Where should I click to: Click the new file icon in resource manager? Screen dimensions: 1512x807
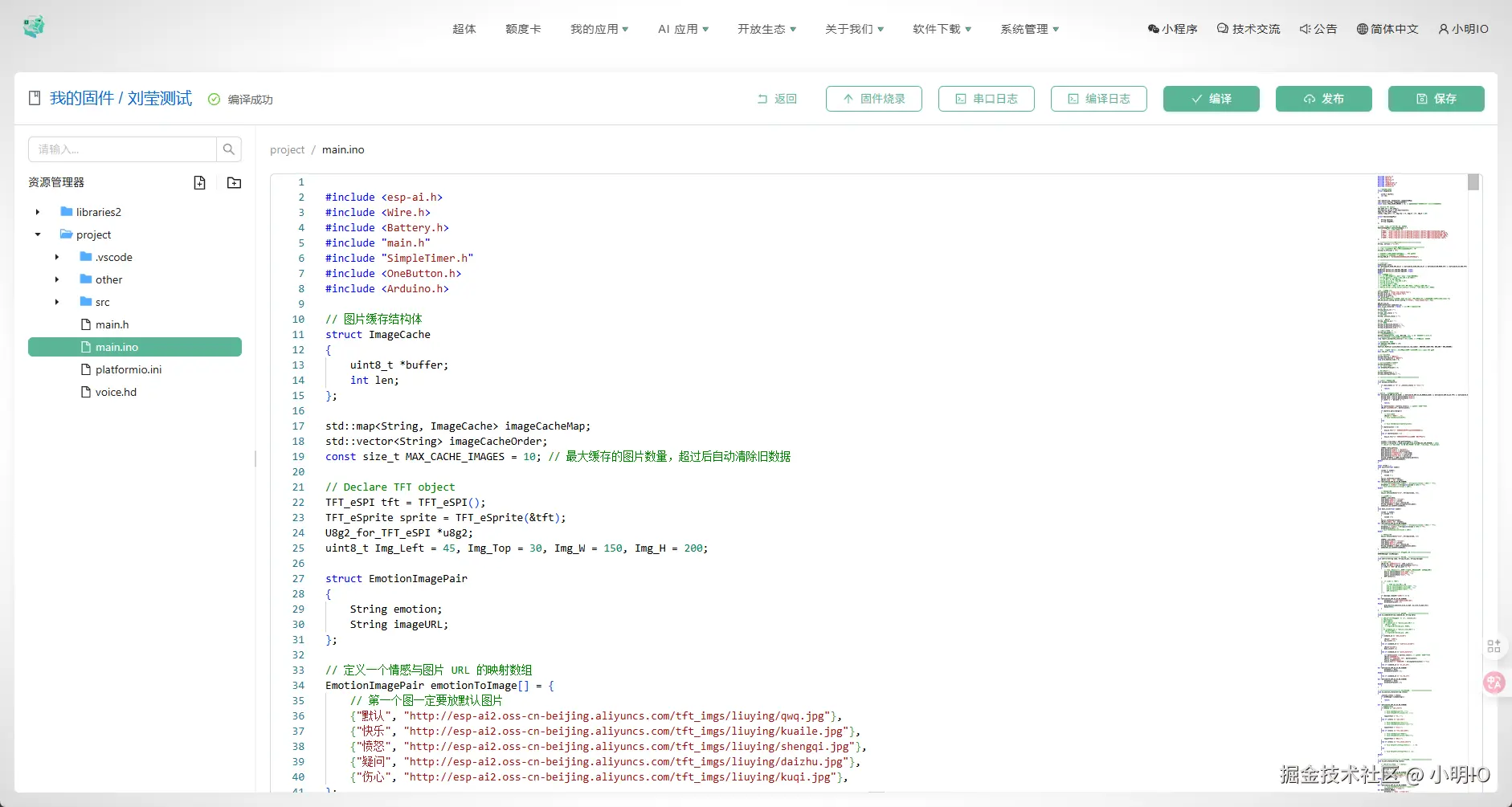(199, 183)
